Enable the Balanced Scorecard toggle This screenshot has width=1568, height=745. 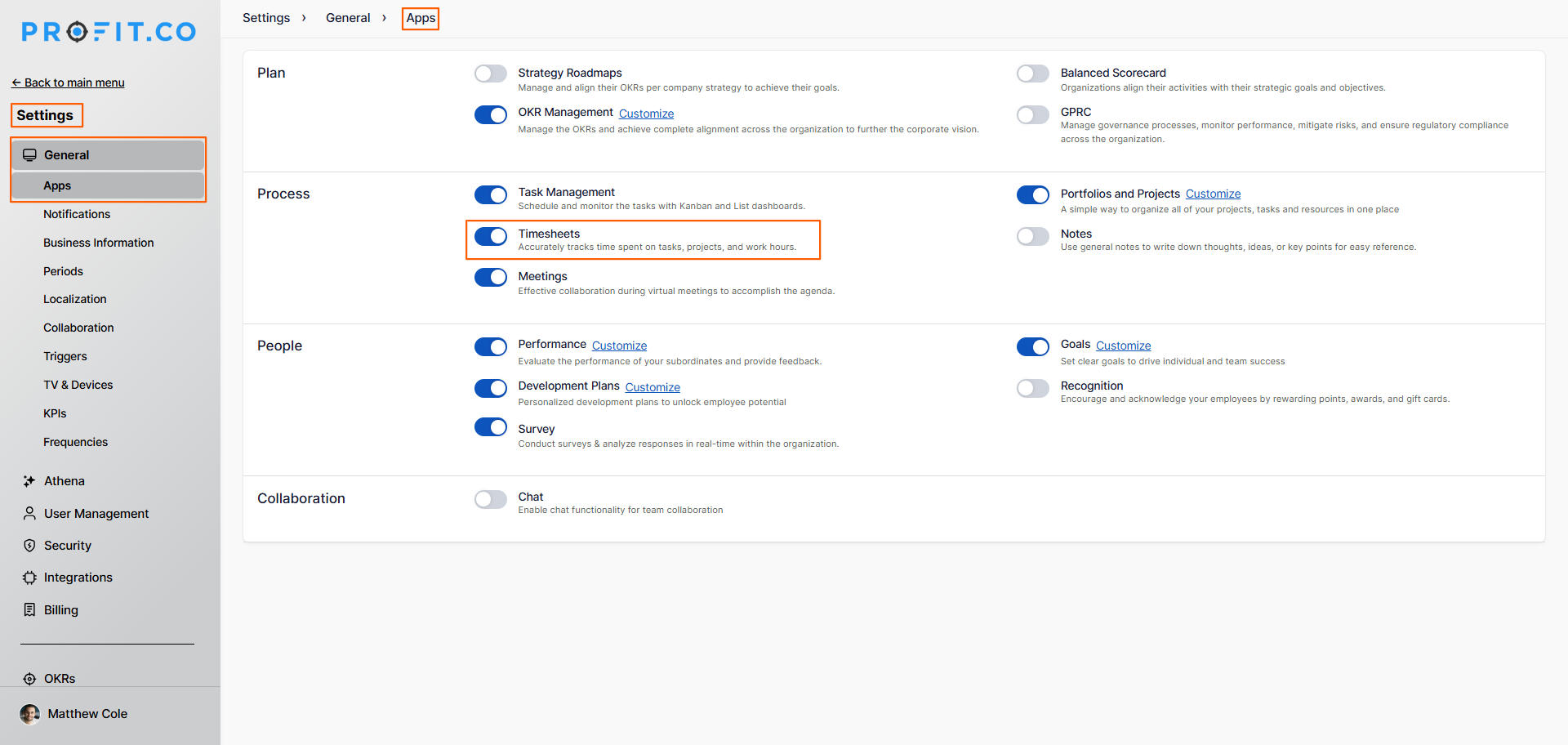point(1032,74)
